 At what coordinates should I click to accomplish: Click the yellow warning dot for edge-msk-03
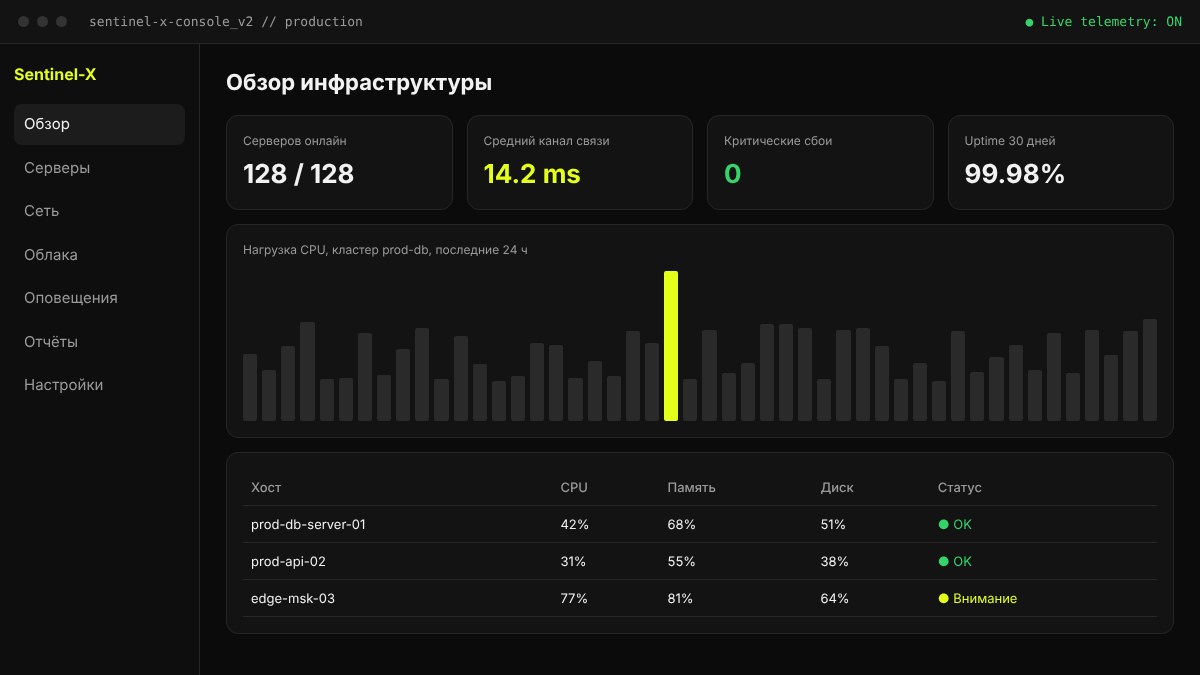pos(943,598)
